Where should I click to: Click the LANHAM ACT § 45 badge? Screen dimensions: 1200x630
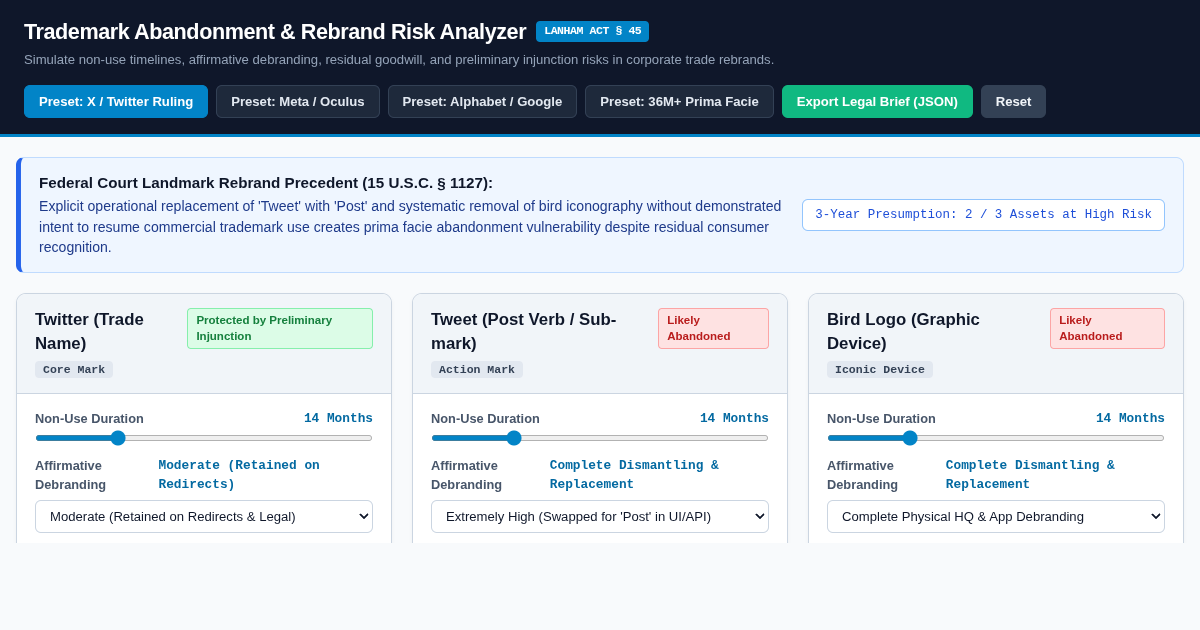point(592,31)
